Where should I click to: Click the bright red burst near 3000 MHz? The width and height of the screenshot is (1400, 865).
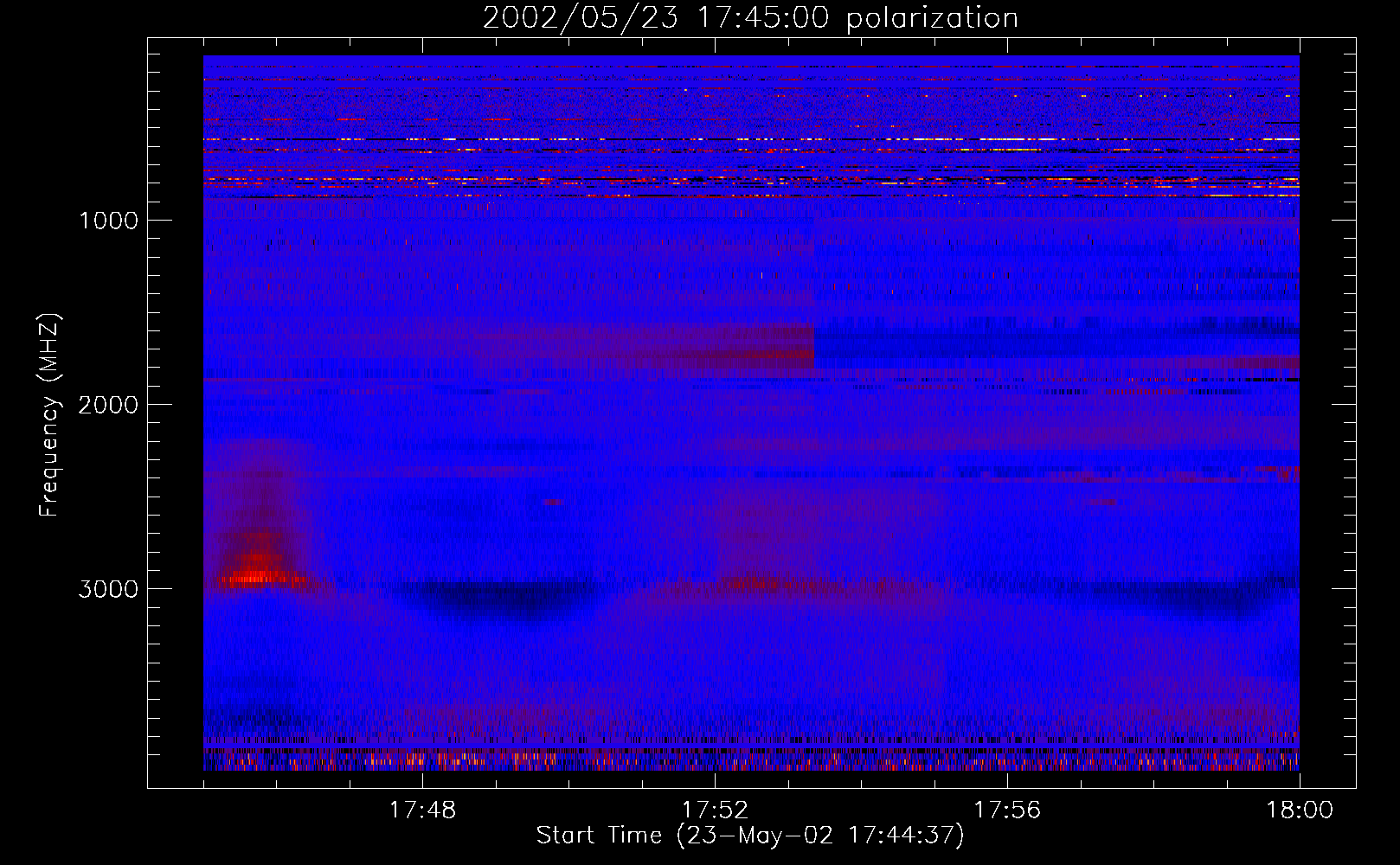[258, 575]
